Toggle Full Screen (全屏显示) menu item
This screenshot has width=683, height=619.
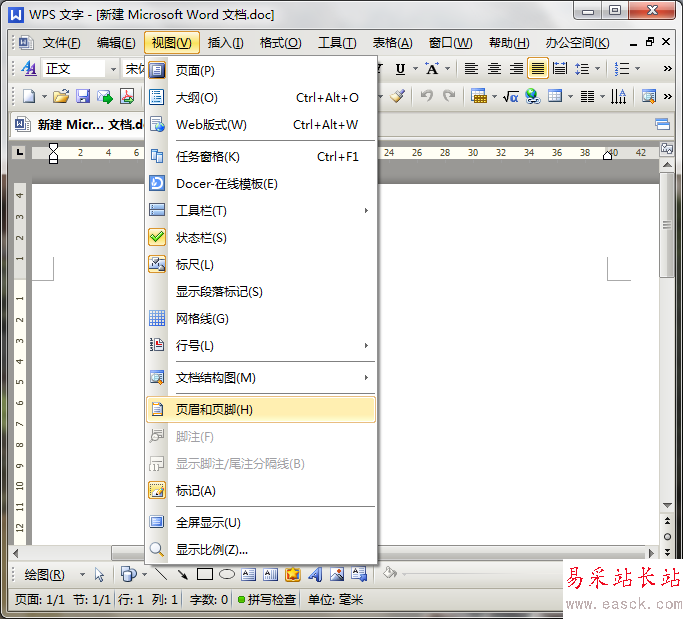coord(261,523)
